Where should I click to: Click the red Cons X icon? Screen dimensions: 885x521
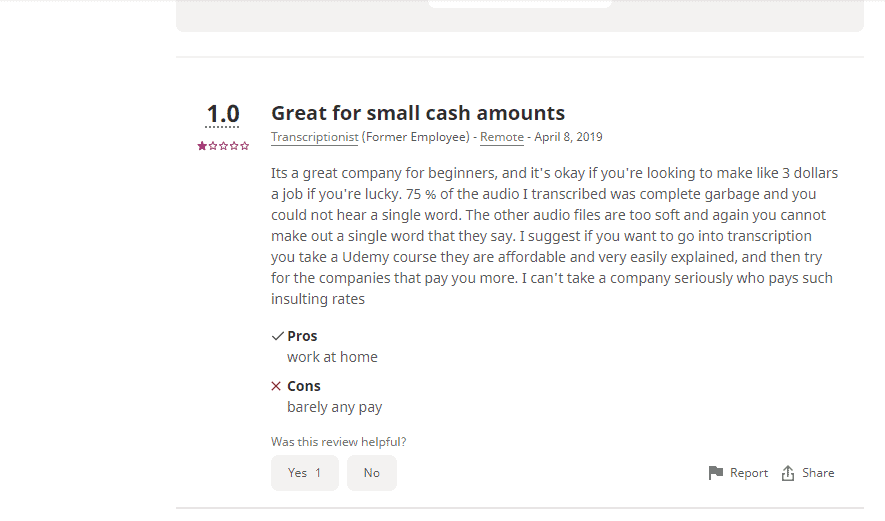[x=276, y=386]
